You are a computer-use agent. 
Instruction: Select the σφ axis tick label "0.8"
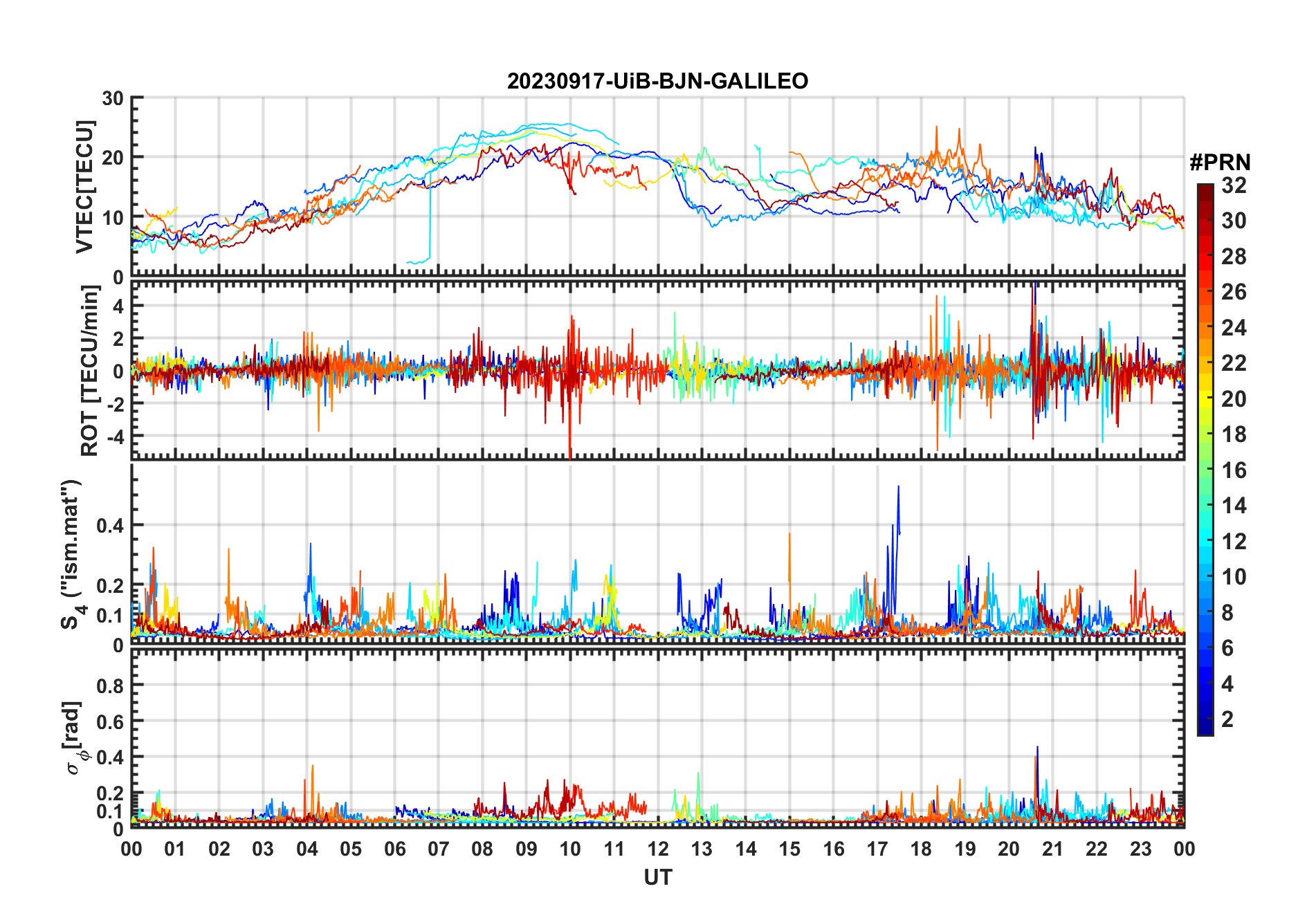click(110, 686)
